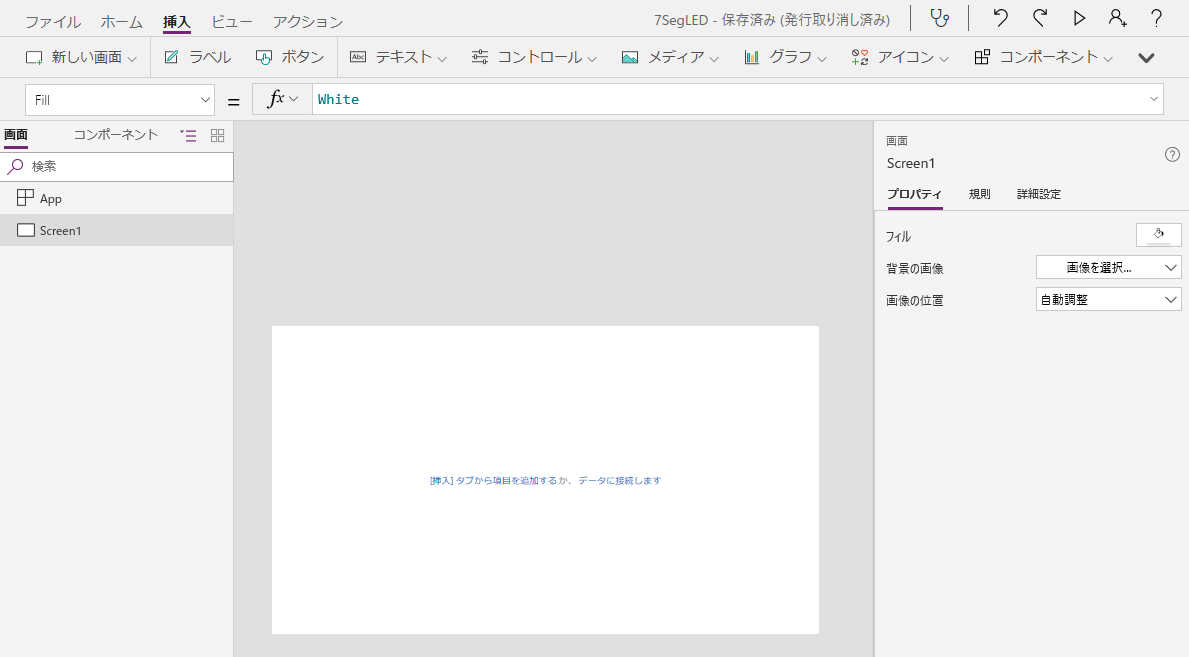Switch to the ビュー tab

point(231,22)
